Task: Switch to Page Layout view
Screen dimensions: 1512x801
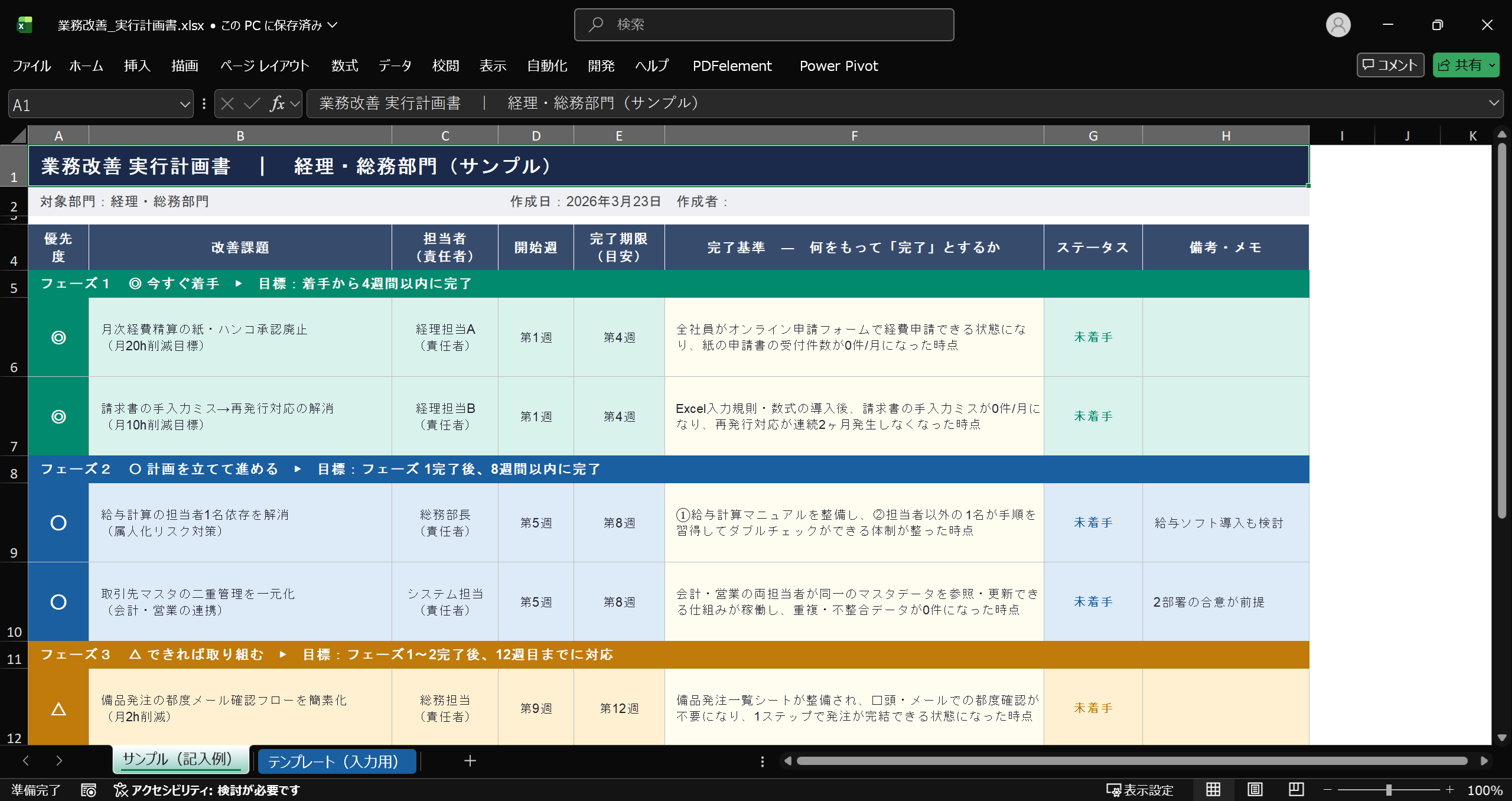Action: tap(1255, 790)
